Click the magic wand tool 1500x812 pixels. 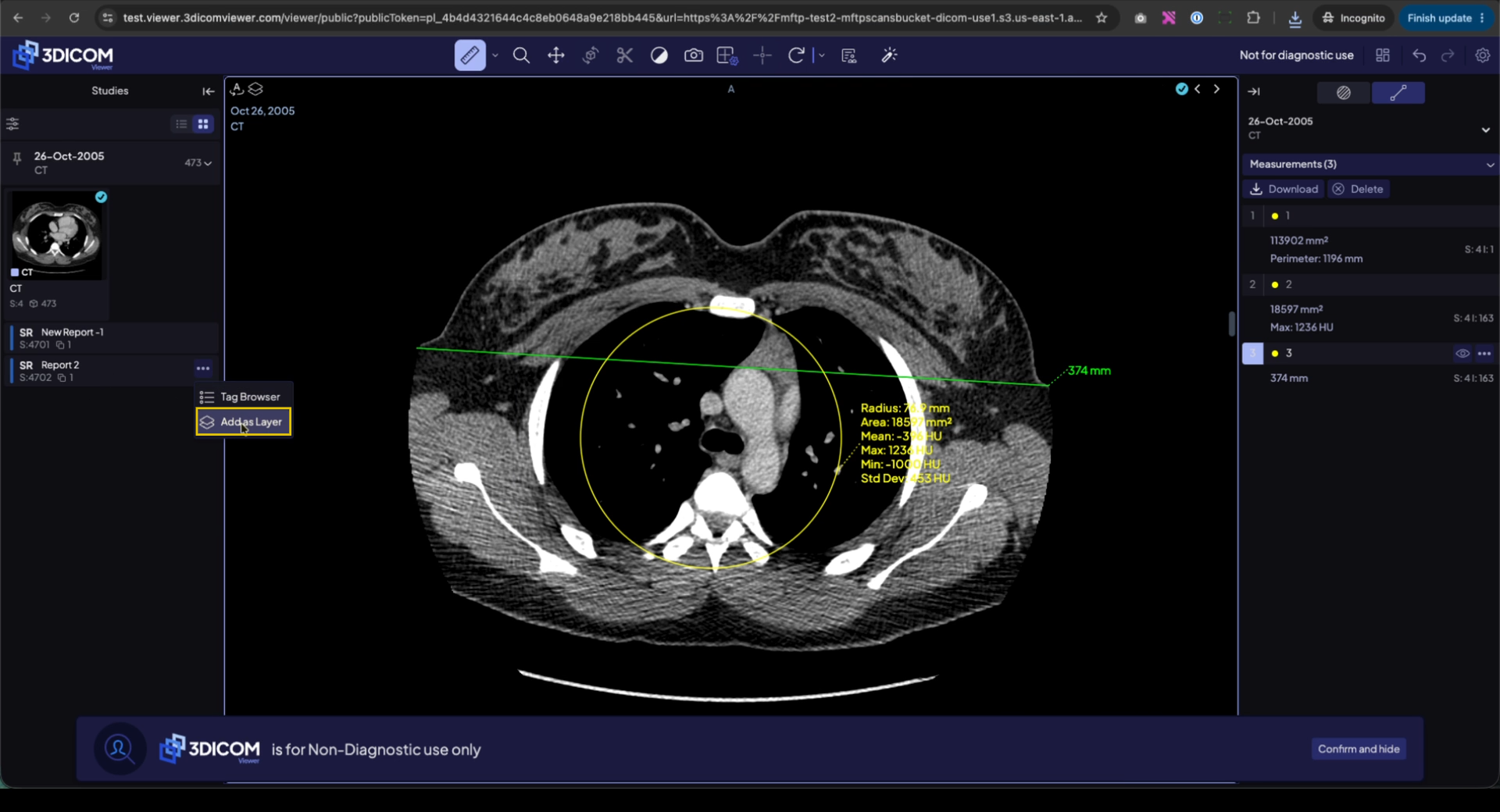889,55
